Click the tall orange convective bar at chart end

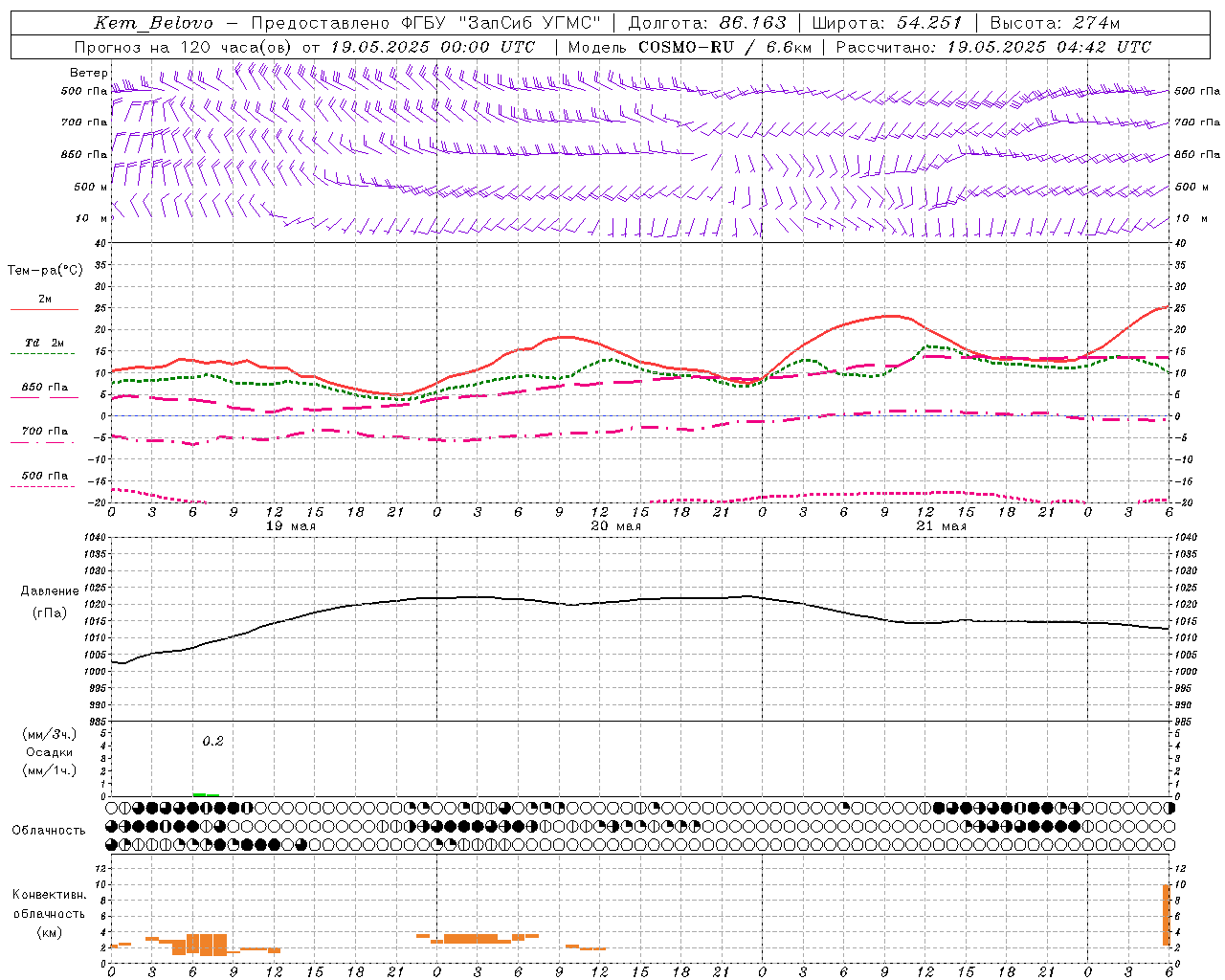point(1167,915)
